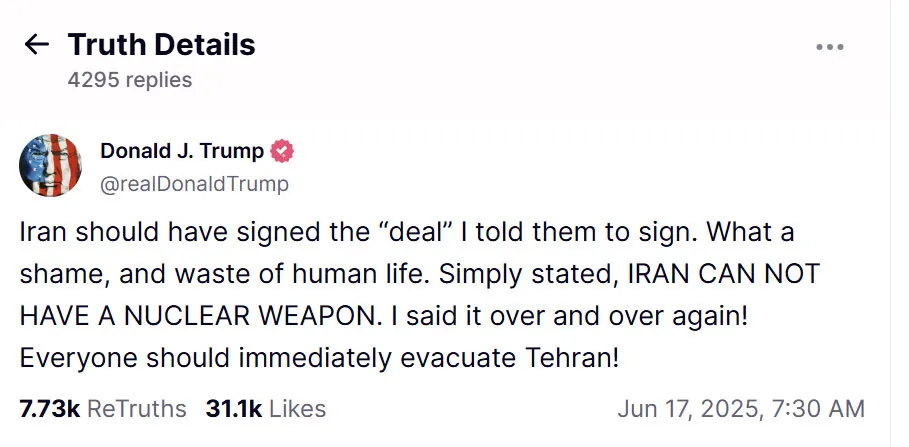The height and width of the screenshot is (447, 909).
Task: Click 'I said it over and over again!'
Action: pos(569,317)
